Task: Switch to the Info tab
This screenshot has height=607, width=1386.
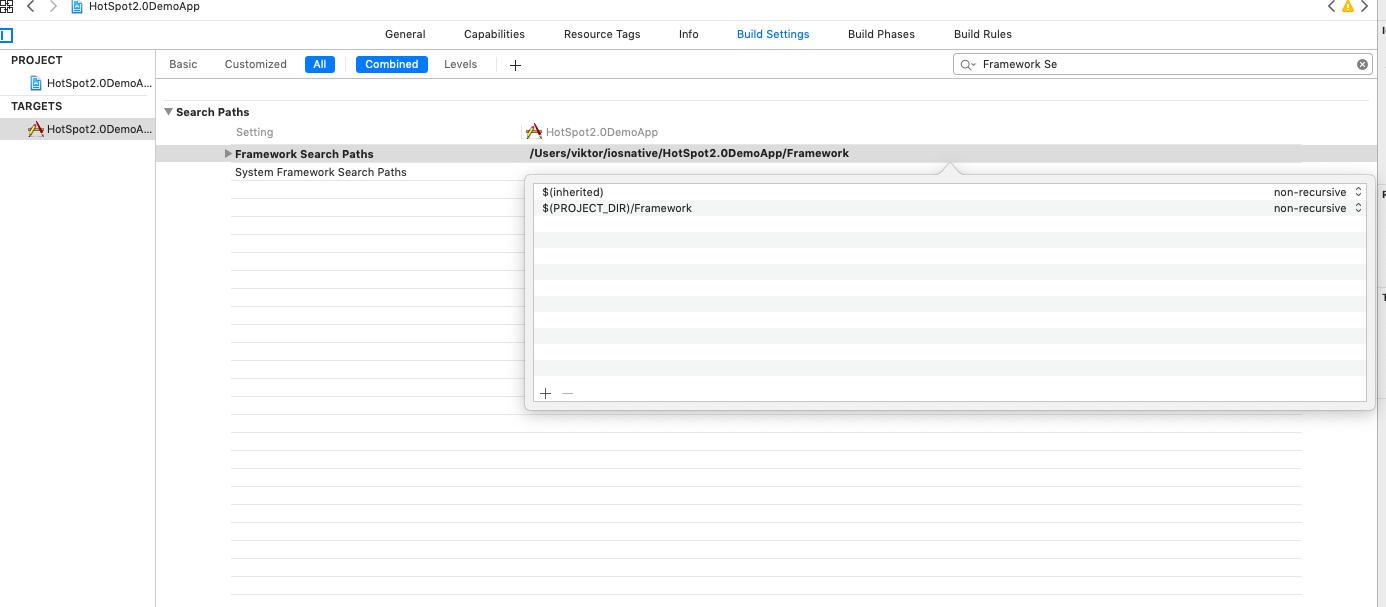Action: click(x=689, y=34)
